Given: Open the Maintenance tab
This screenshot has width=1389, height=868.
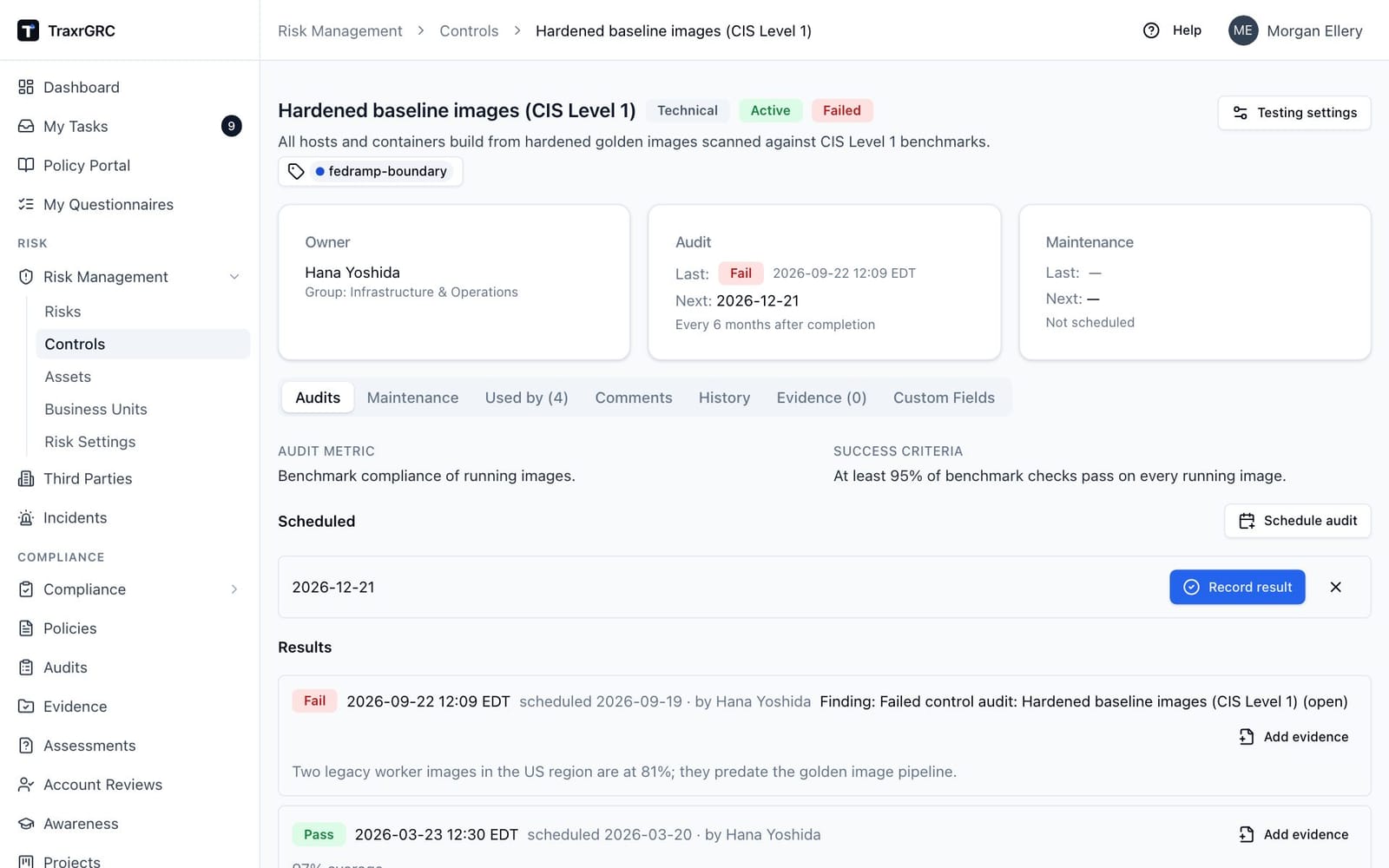Looking at the screenshot, I should point(412,398).
